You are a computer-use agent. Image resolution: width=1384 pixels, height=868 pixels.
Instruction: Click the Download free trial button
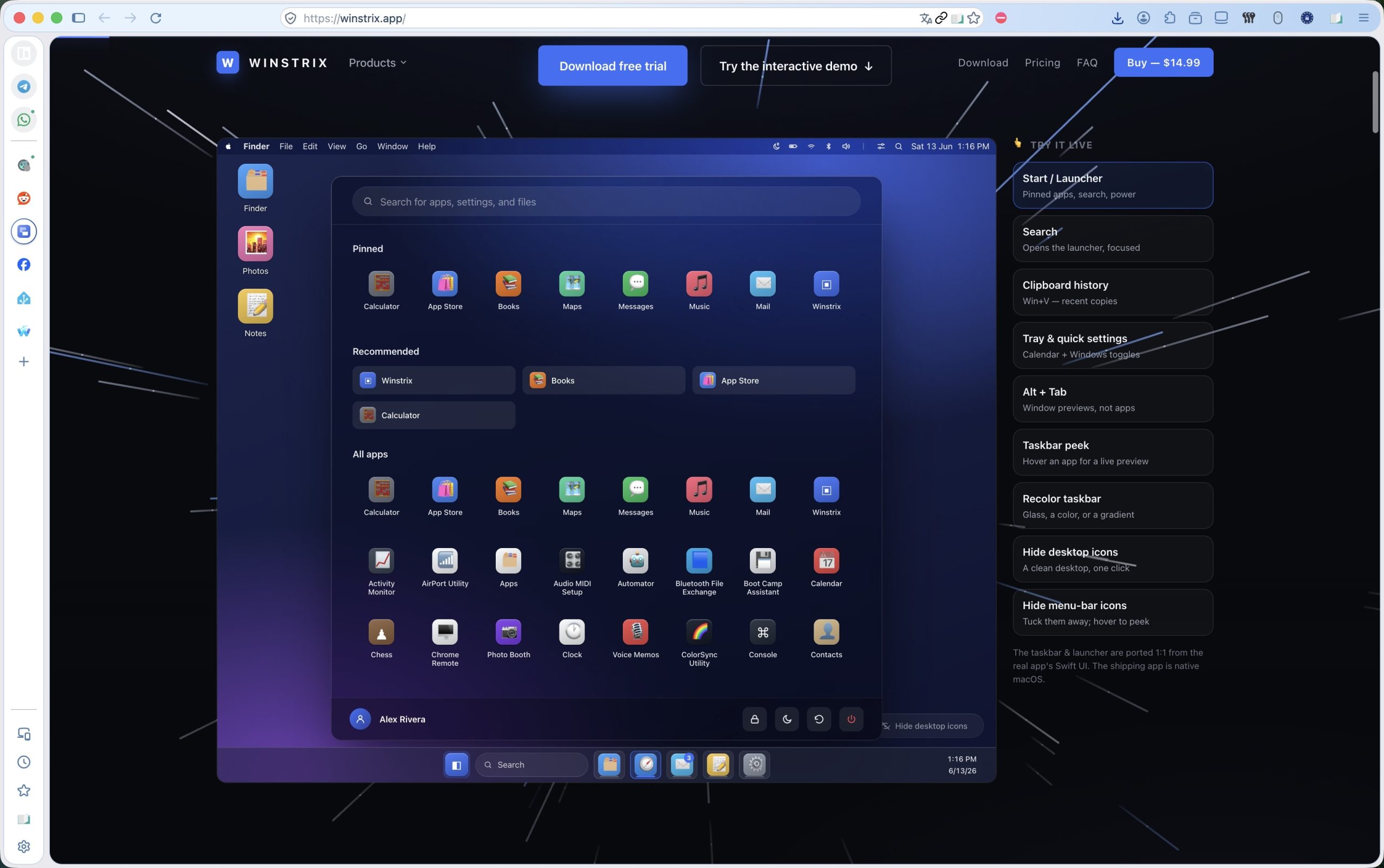pos(613,65)
